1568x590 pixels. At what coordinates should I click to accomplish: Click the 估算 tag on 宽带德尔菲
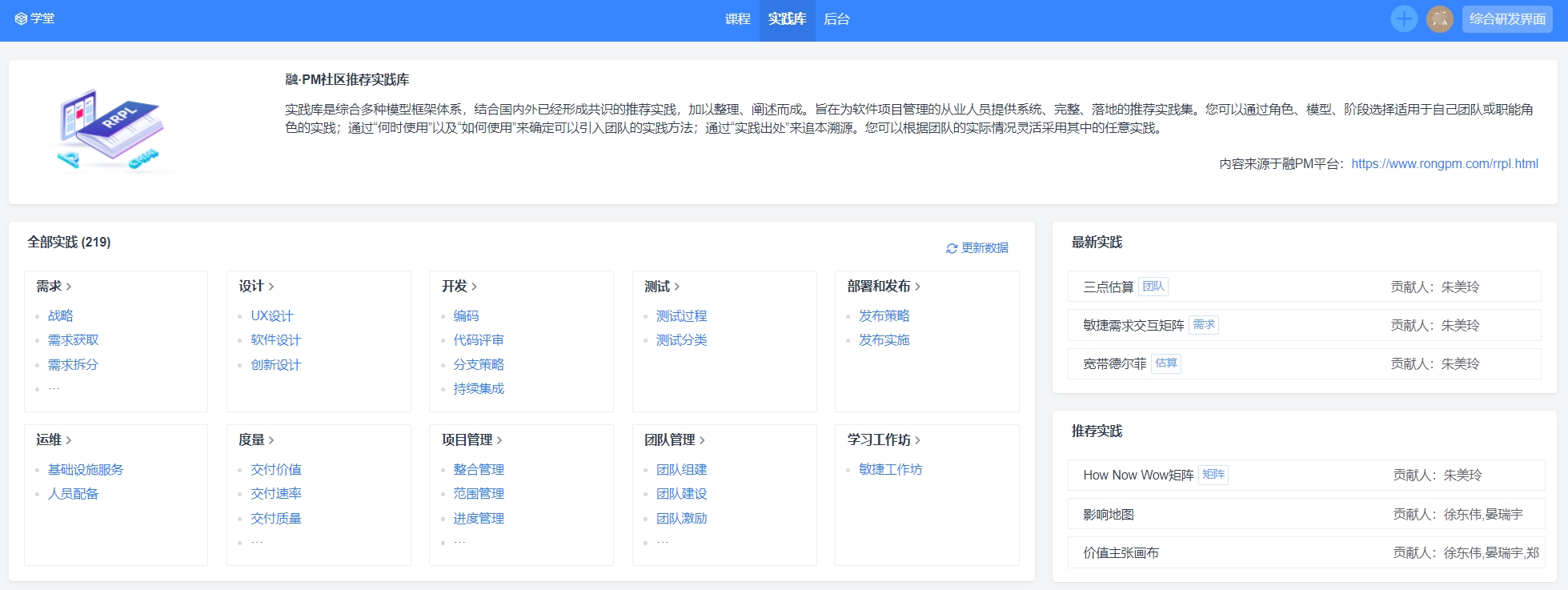coord(1165,363)
